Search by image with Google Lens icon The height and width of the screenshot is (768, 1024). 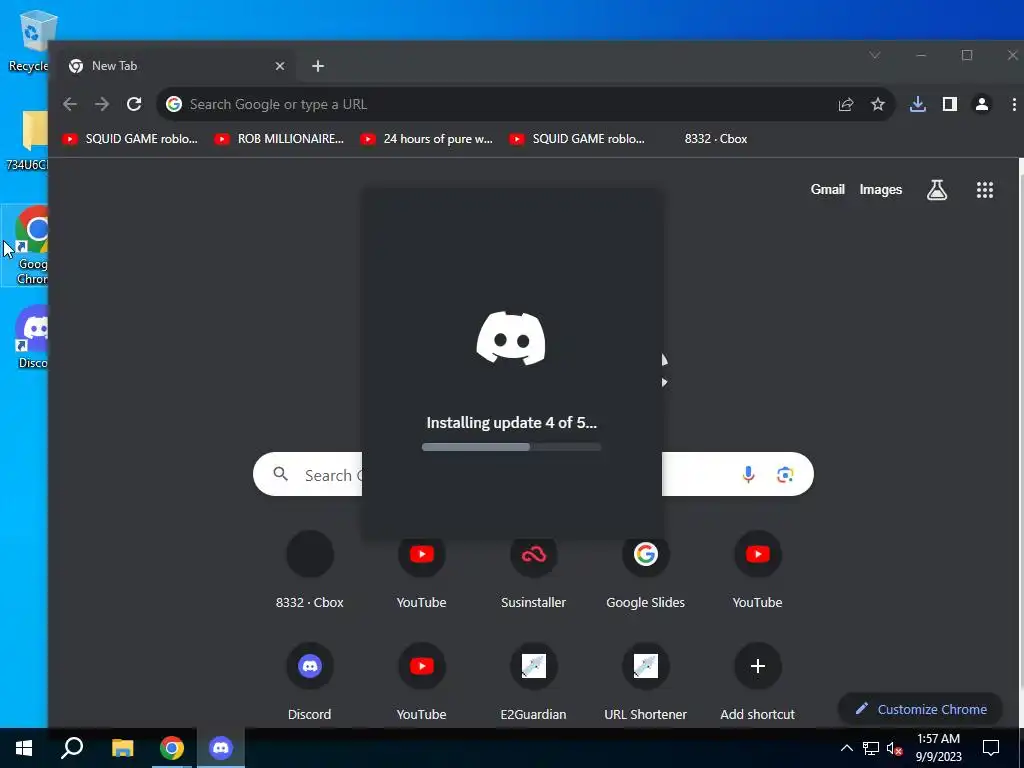coord(785,474)
